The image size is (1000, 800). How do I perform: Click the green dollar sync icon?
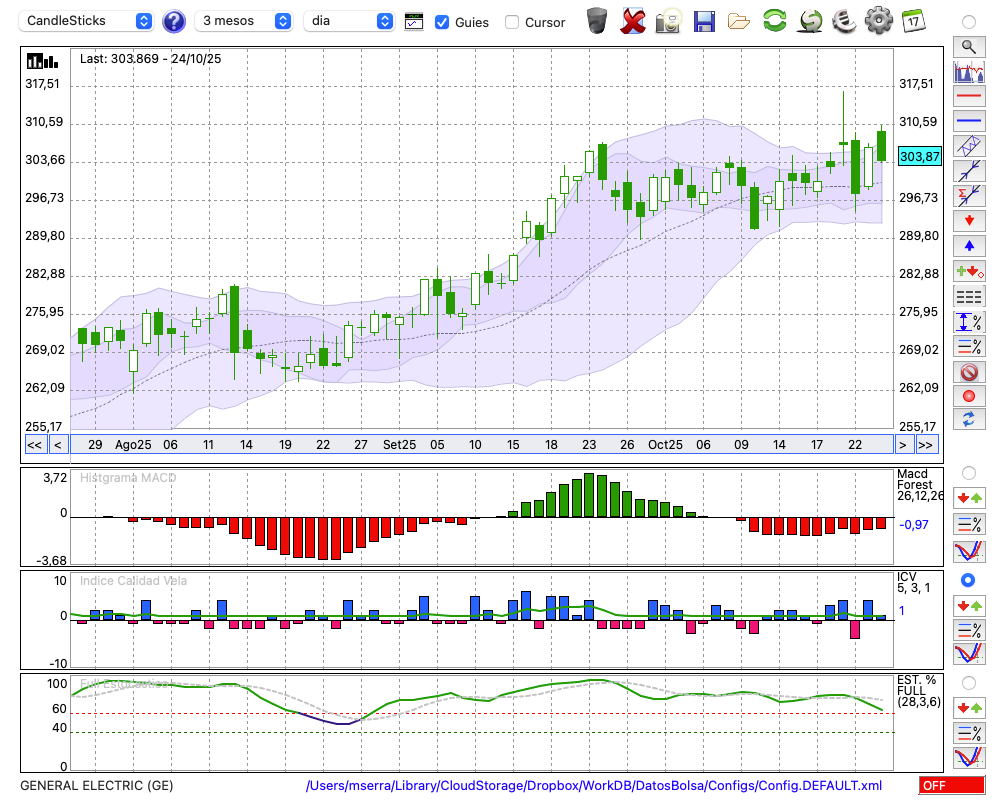[810, 20]
